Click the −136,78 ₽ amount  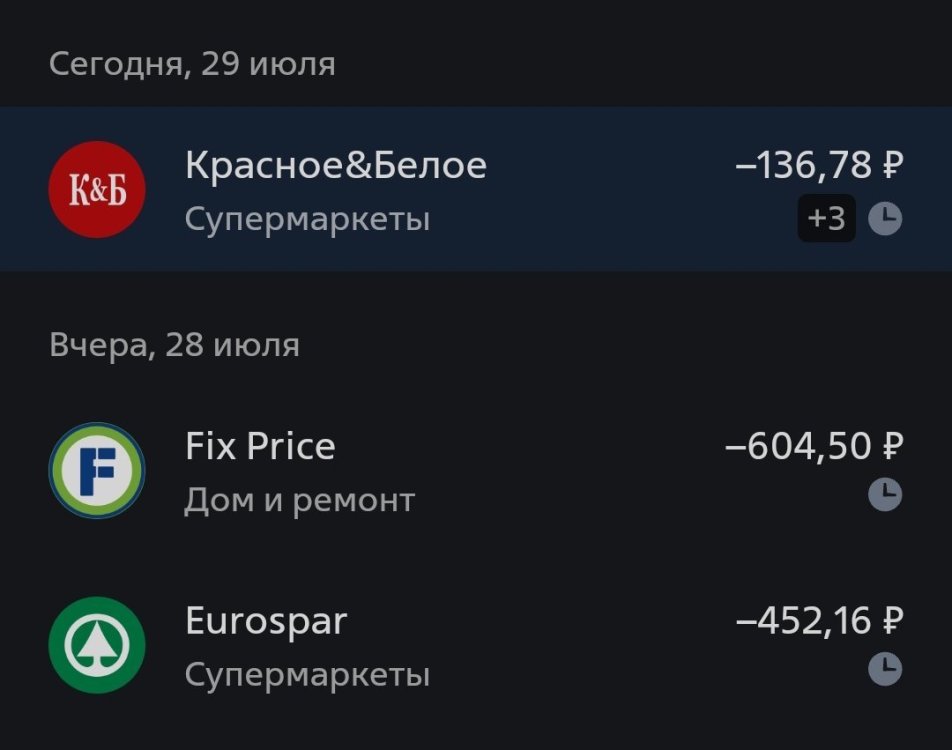819,165
